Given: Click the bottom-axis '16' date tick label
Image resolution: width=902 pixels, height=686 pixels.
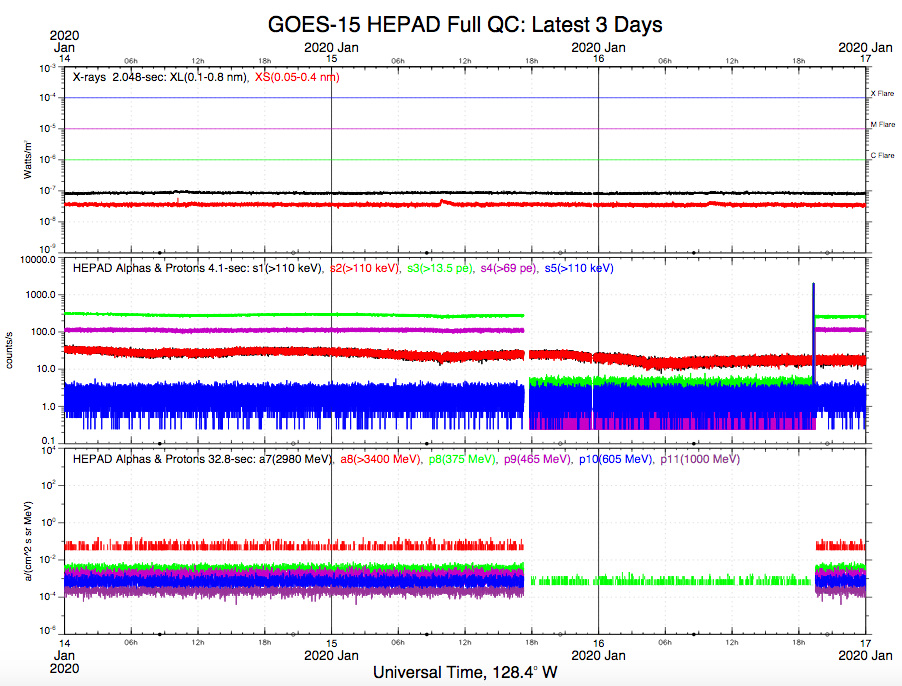Looking at the screenshot, I should click(599, 643).
